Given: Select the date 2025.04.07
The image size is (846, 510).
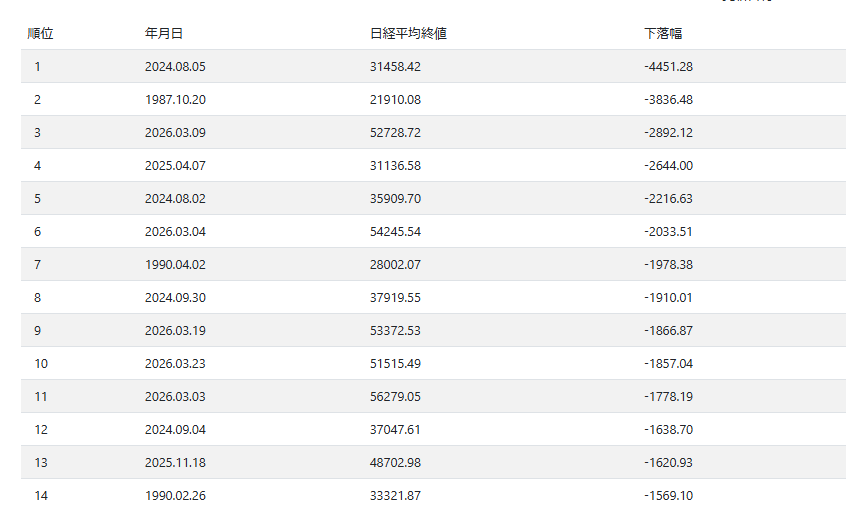Looking at the screenshot, I should click(175, 165).
